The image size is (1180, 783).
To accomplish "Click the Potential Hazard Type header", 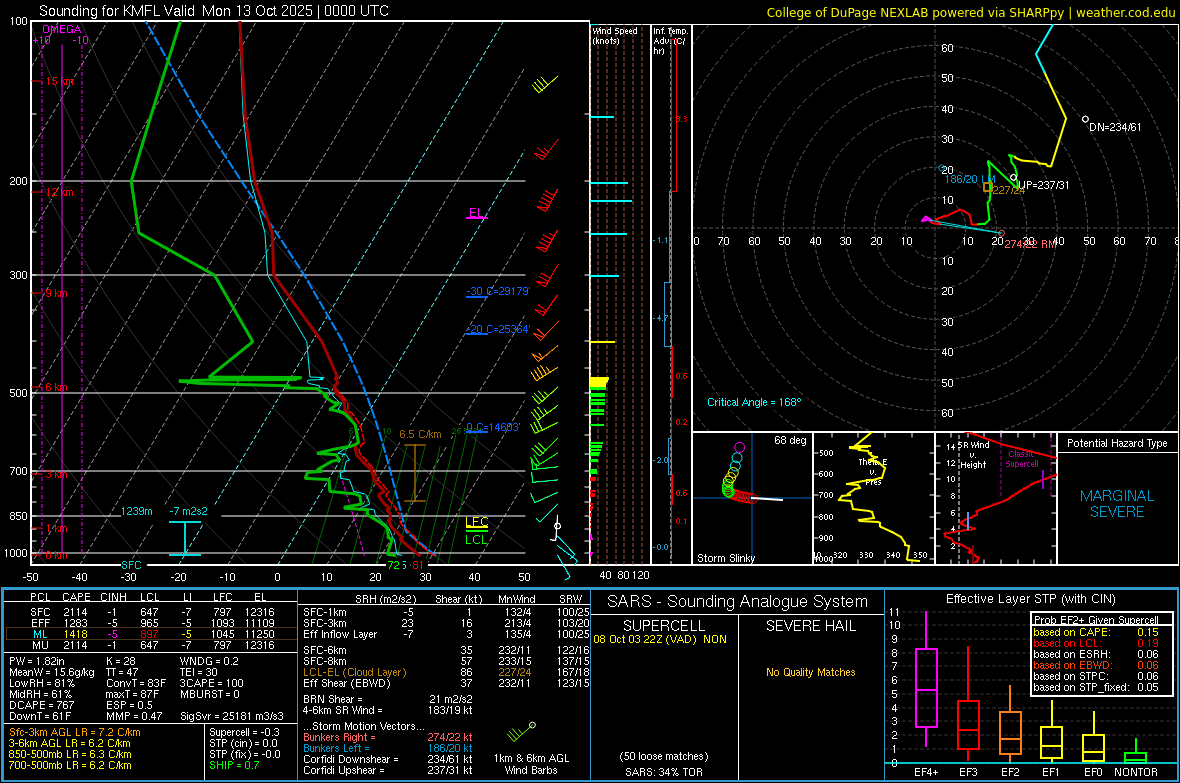I will [1117, 443].
